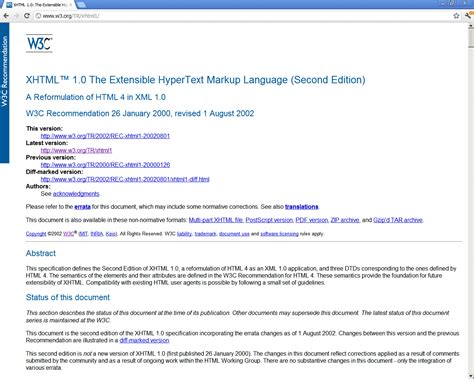Download the Multi-part XHTML file

point(216,220)
